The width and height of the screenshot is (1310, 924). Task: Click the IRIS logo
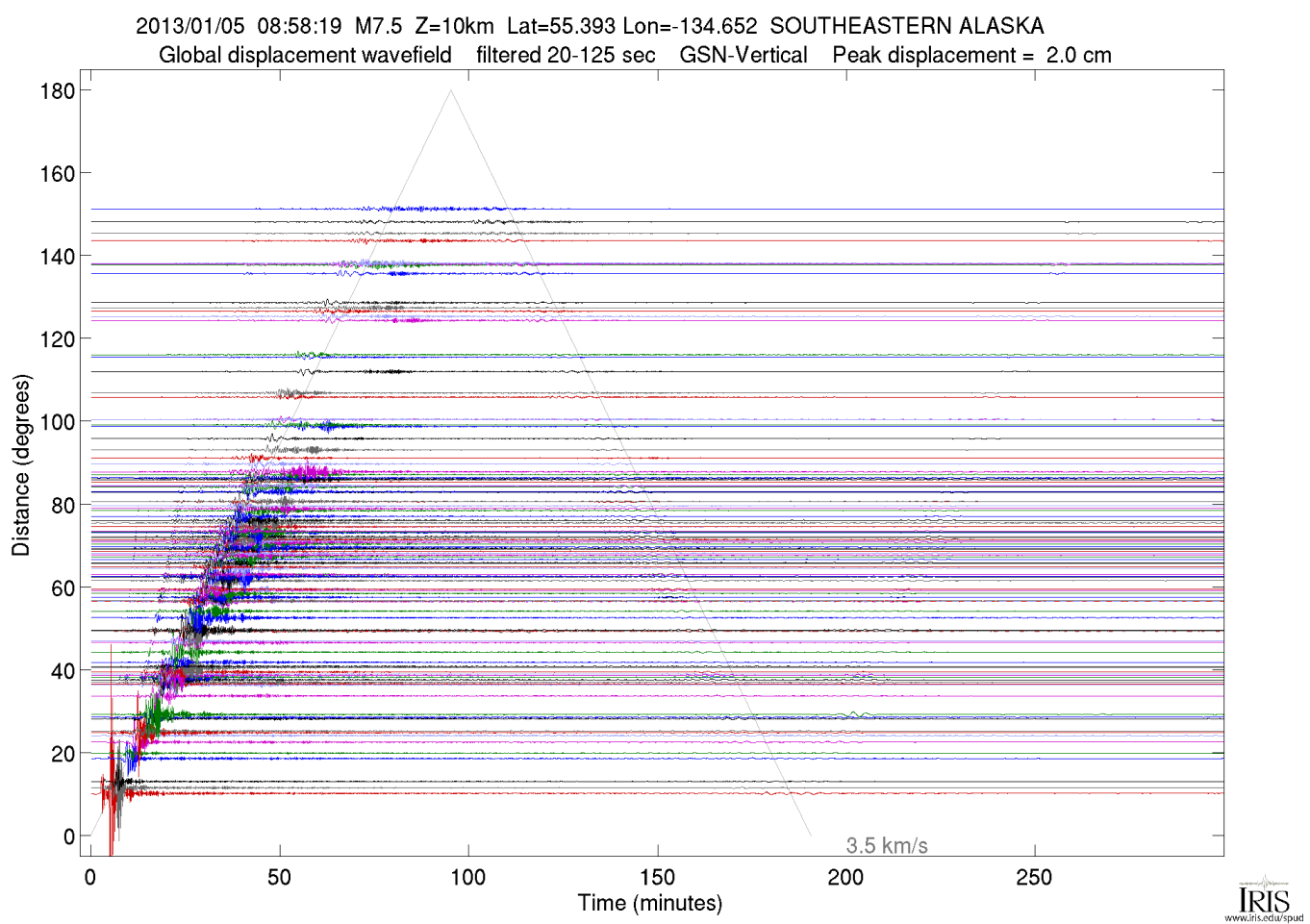point(1263,897)
